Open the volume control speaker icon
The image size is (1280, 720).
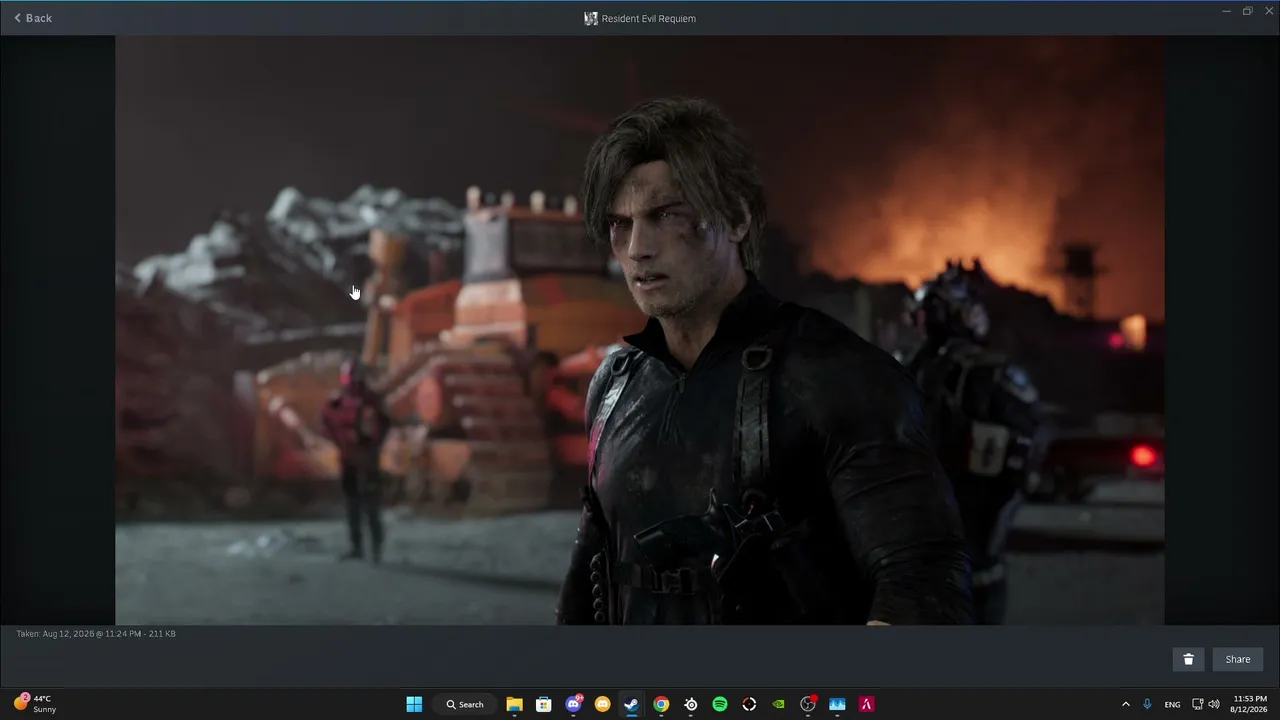(x=1214, y=704)
